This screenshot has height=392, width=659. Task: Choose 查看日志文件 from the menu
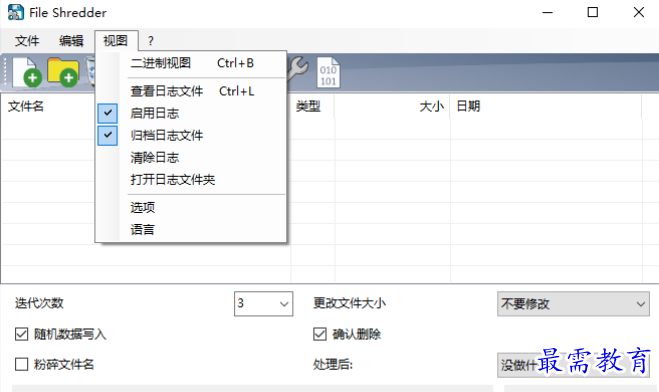(x=191, y=91)
